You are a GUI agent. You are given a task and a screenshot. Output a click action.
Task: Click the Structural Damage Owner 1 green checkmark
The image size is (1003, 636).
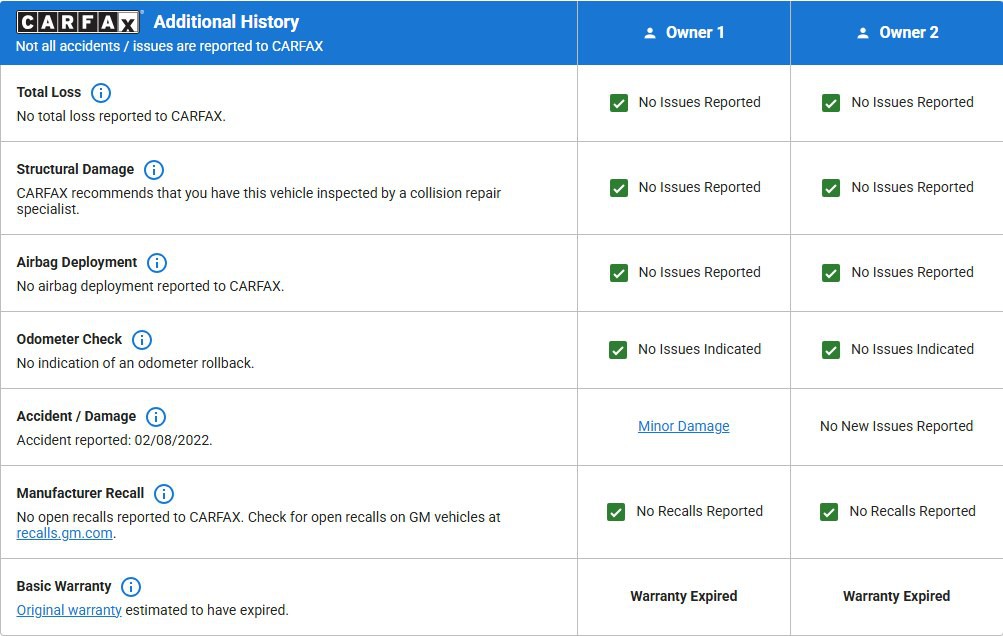[619, 188]
